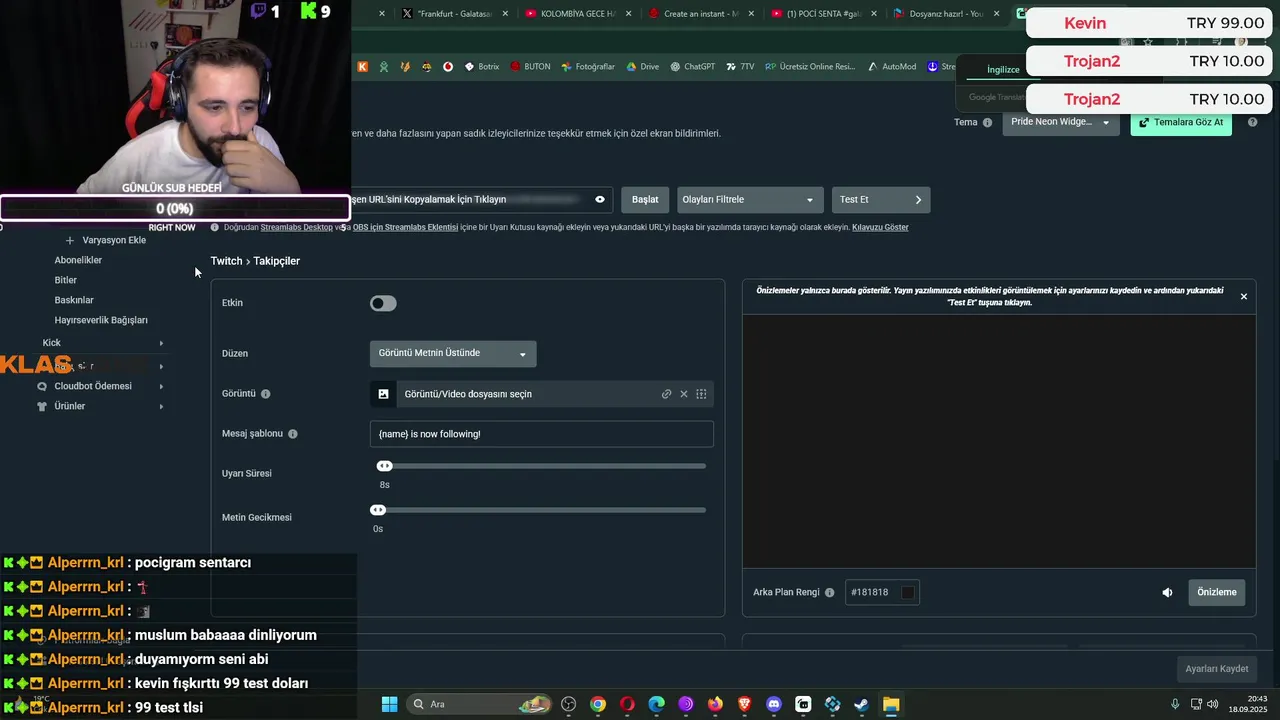Click the Arka Plan Rengi color swatch
The image size is (1280, 720).
(x=908, y=592)
